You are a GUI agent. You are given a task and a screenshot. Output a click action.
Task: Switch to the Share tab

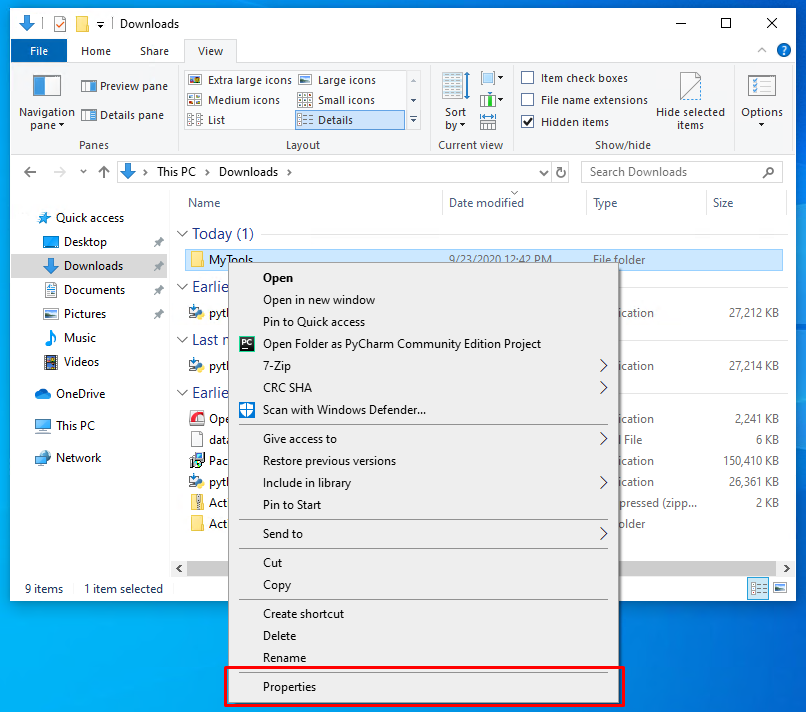point(154,51)
